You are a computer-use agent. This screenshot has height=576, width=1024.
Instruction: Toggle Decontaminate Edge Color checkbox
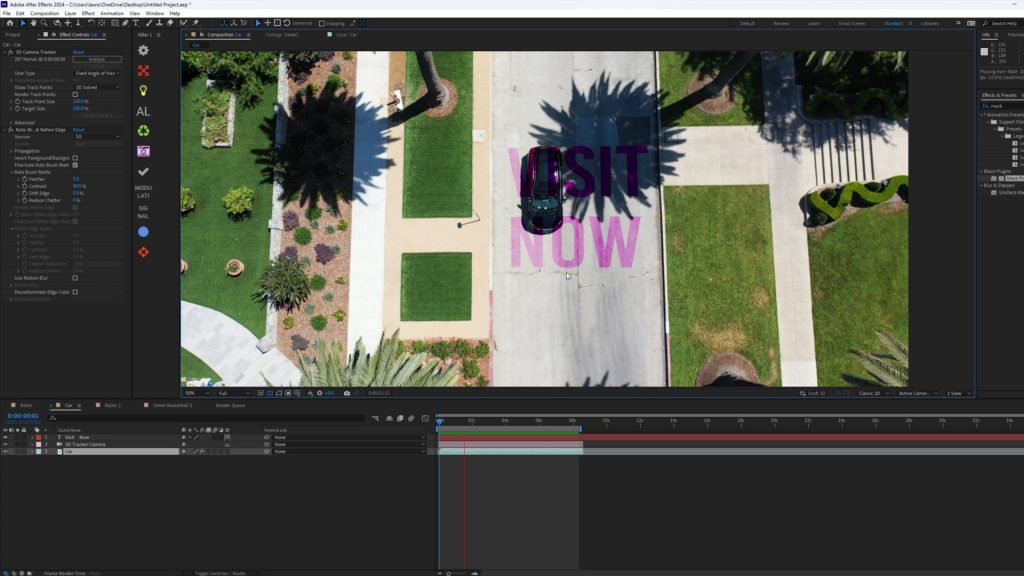[x=75, y=293]
